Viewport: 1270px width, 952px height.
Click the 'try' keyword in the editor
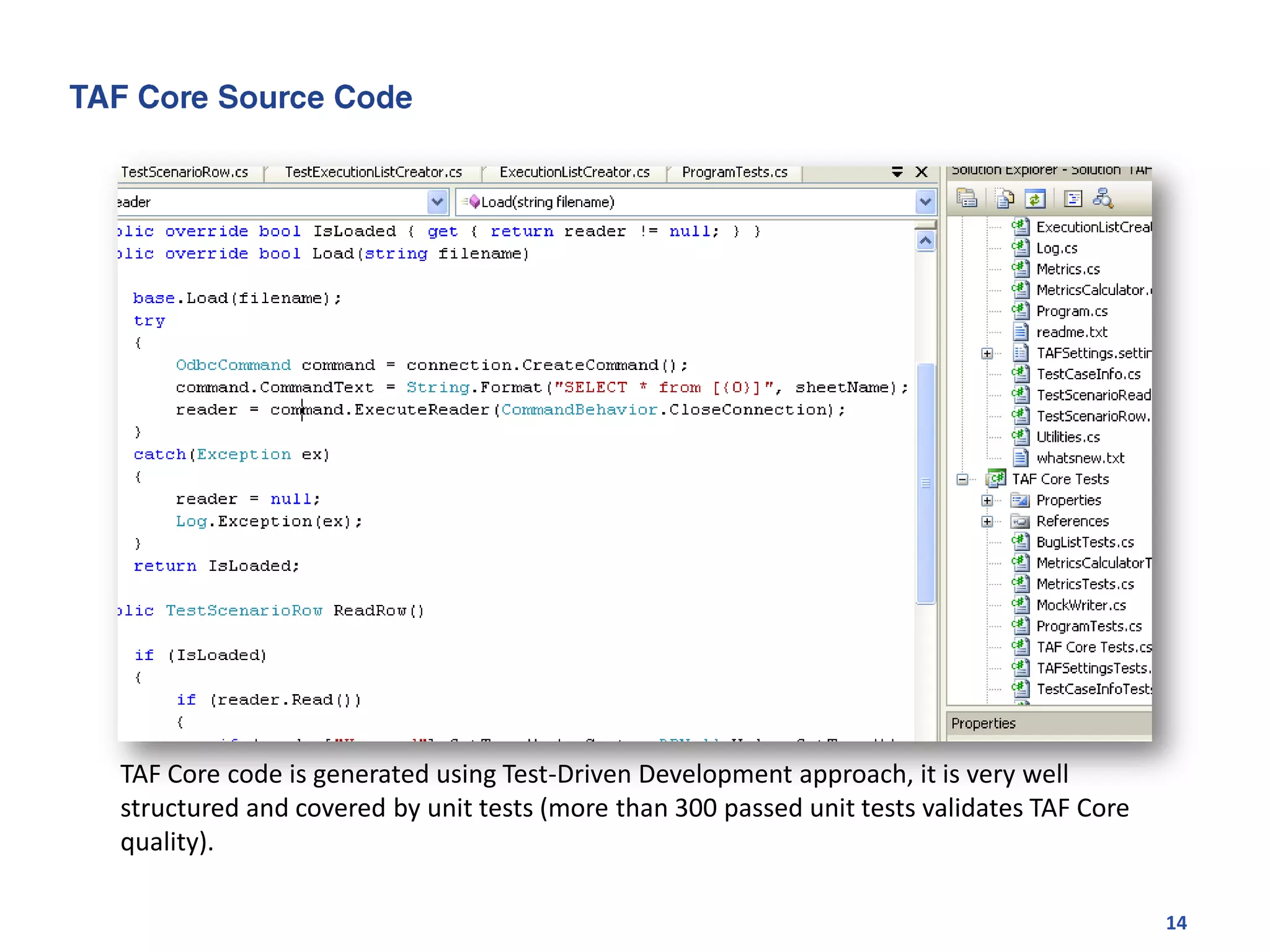[x=149, y=320]
